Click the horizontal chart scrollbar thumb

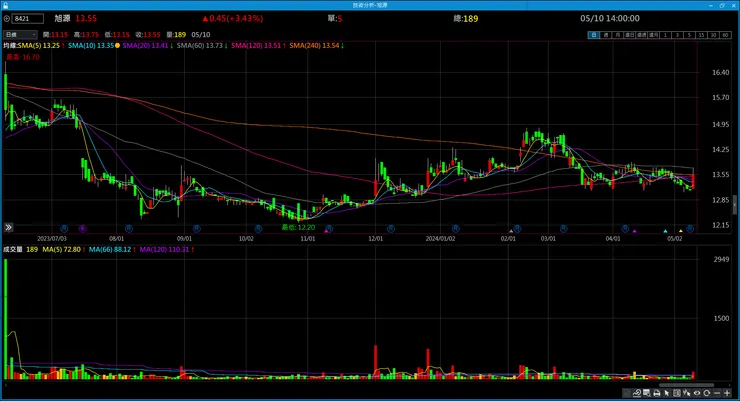click(x=686, y=385)
